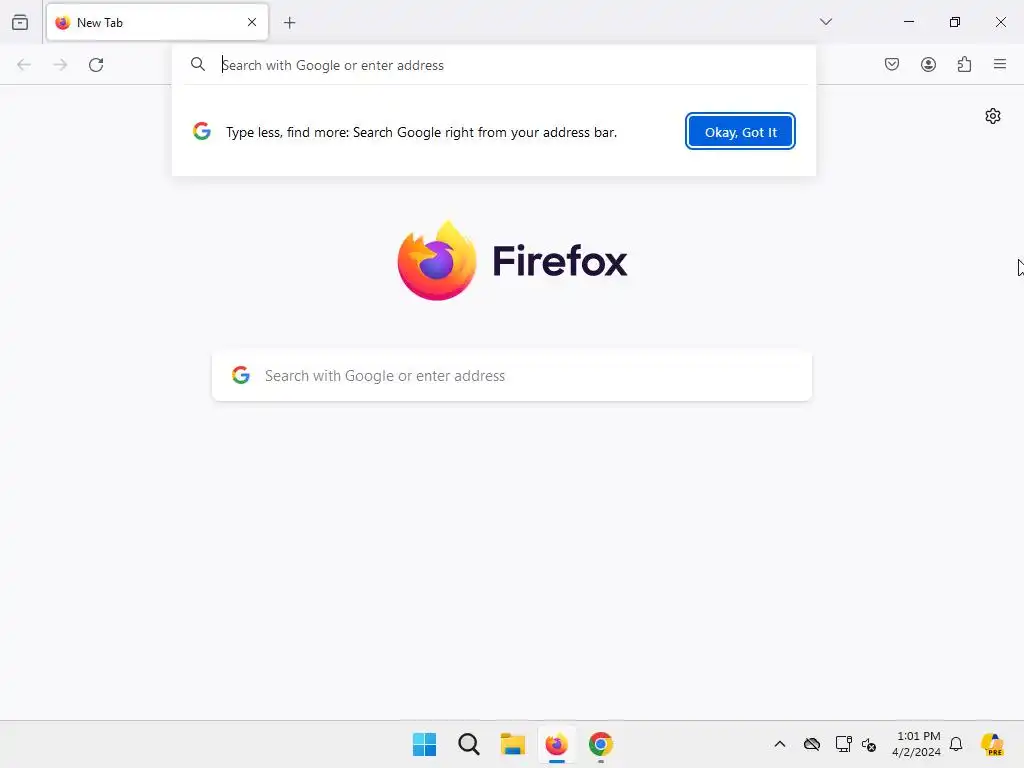Expand the list all tabs chevron
This screenshot has height=768, width=1024.
coord(825,22)
